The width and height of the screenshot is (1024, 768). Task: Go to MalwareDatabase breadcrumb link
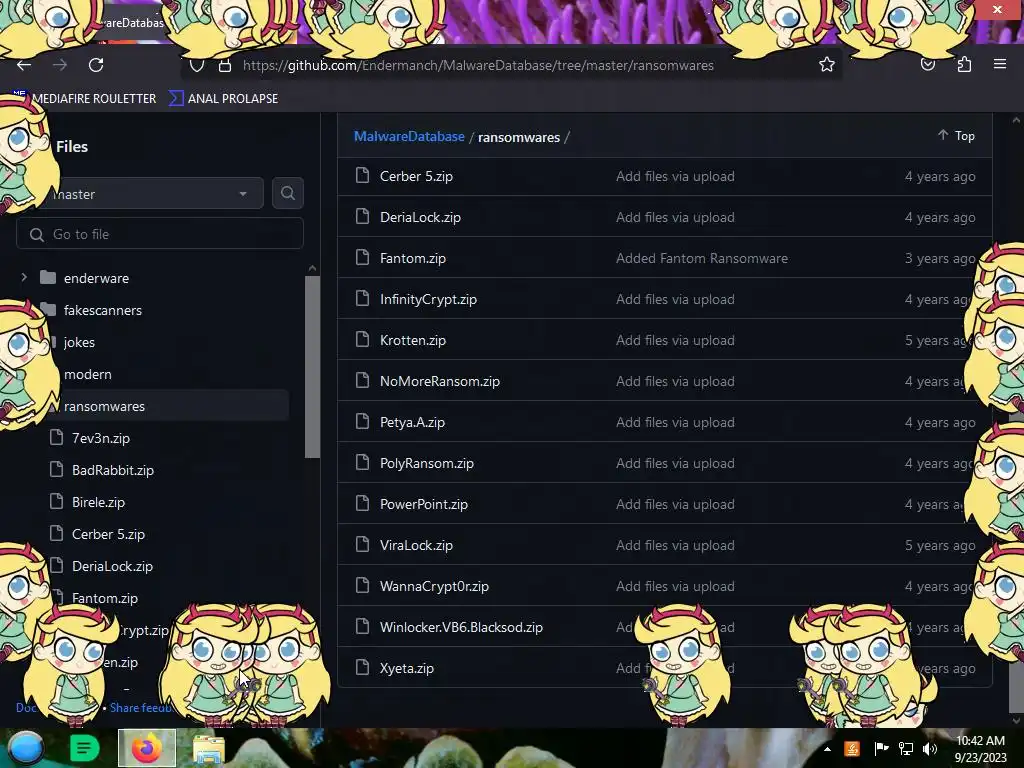(x=409, y=136)
